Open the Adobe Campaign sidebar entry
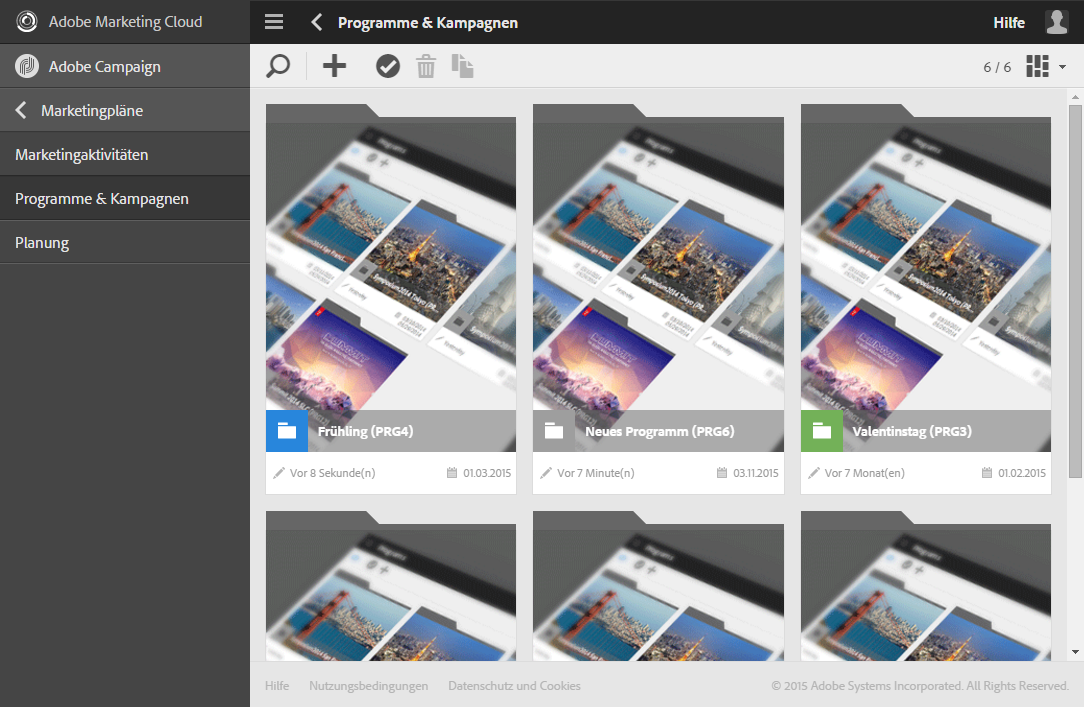Image resolution: width=1084 pixels, height=707 pixels. click(124, 66)
